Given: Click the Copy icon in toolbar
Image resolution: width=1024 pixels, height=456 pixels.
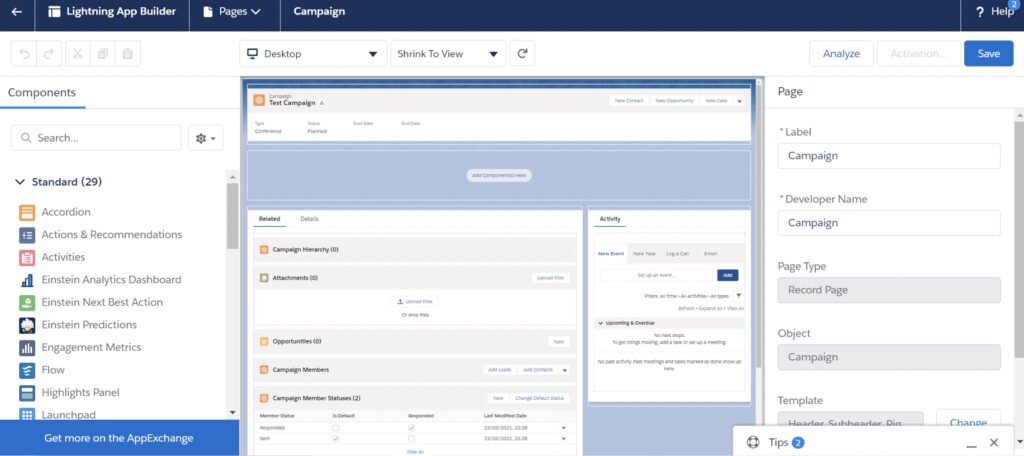Looking at the screenshot, I should click(103, 54).
